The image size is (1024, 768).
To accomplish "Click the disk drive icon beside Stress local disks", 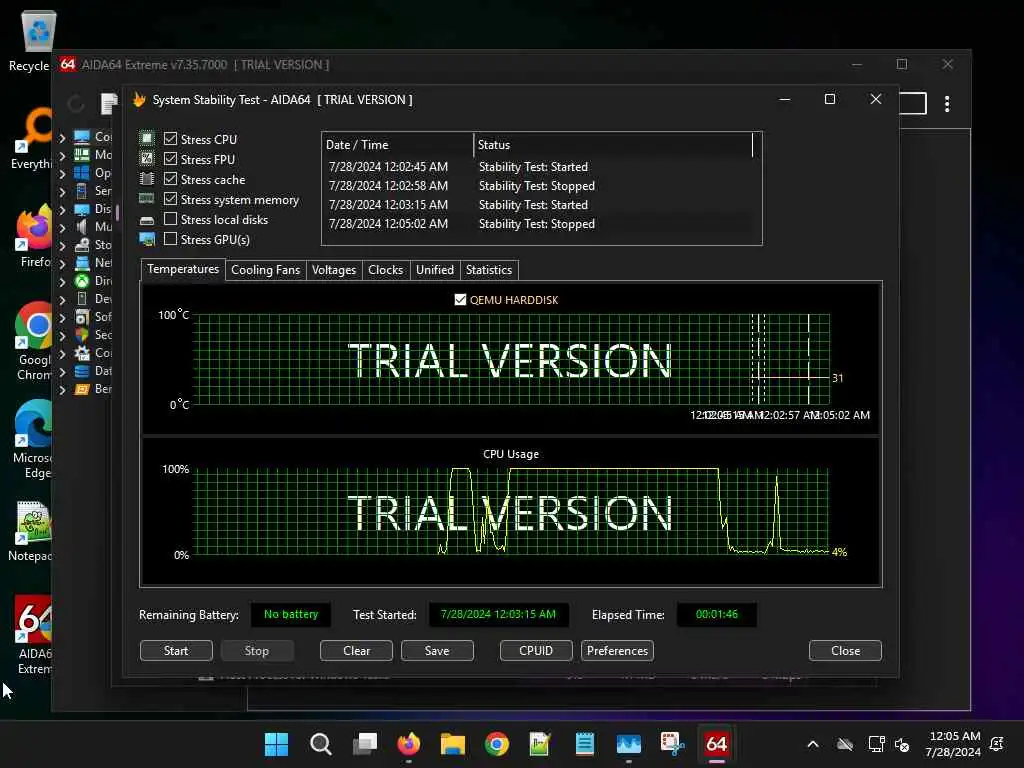I will click(x=147, y=220).
